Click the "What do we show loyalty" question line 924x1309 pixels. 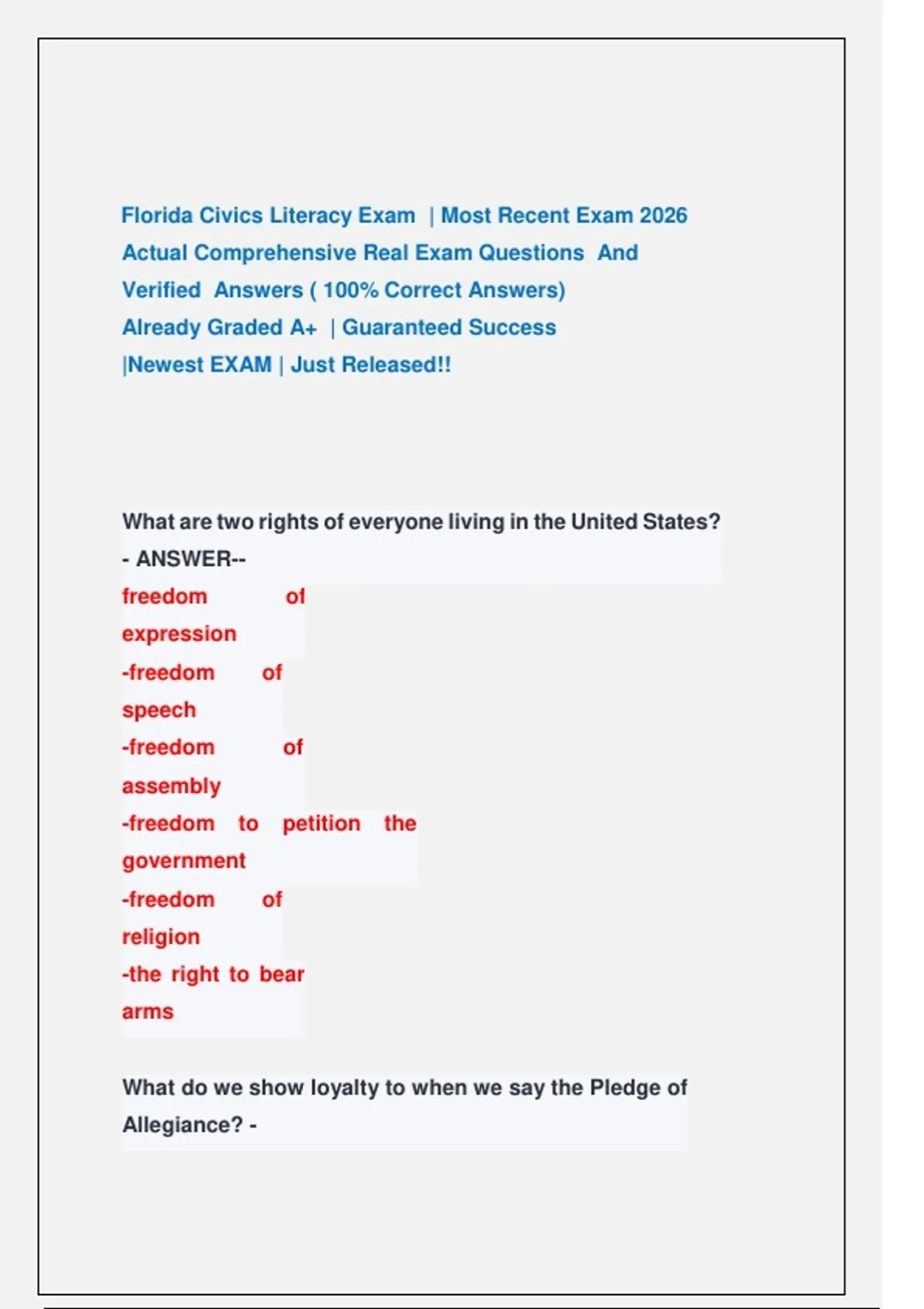[403, 1087]
